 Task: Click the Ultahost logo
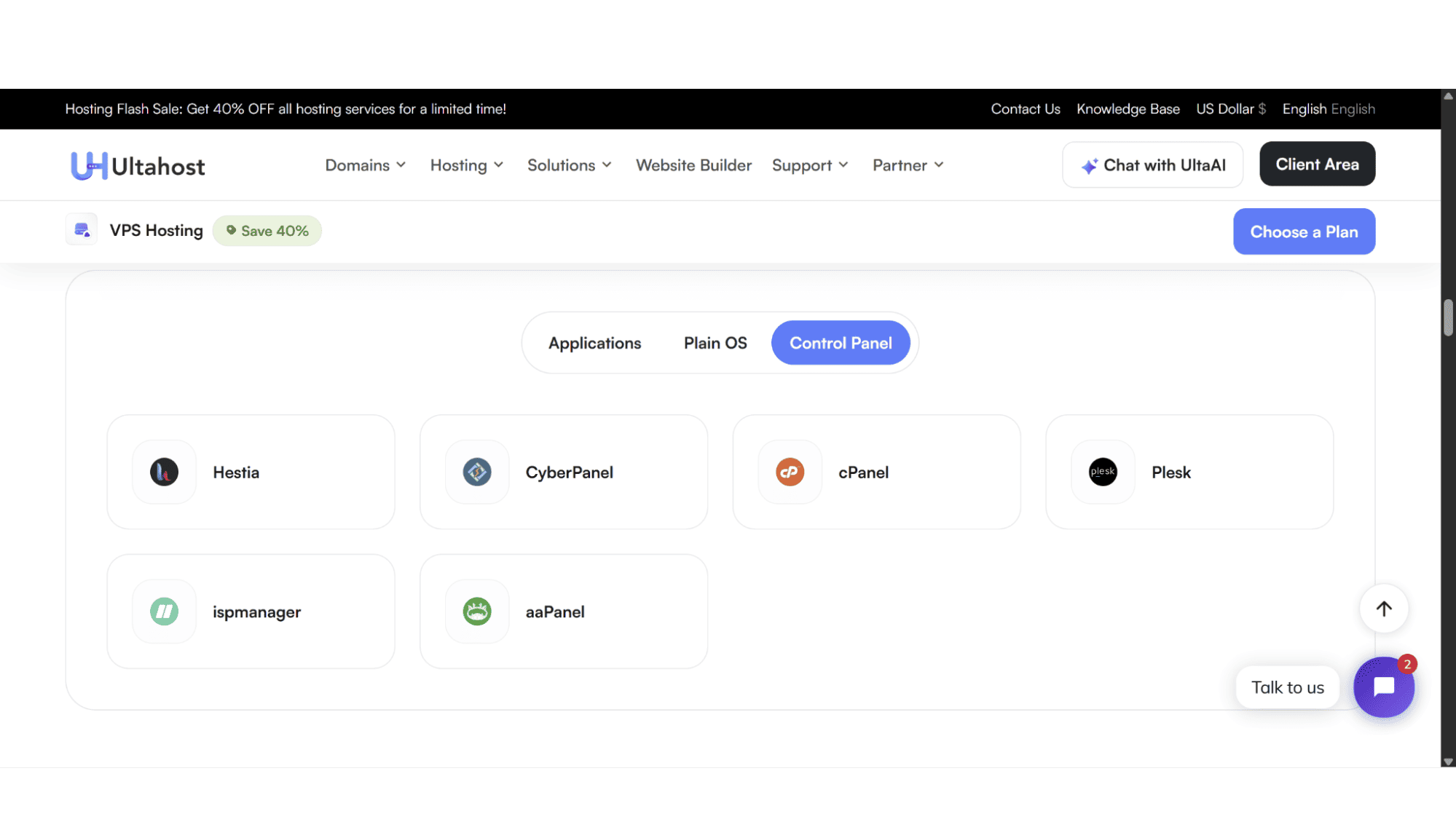coord(138,166)
